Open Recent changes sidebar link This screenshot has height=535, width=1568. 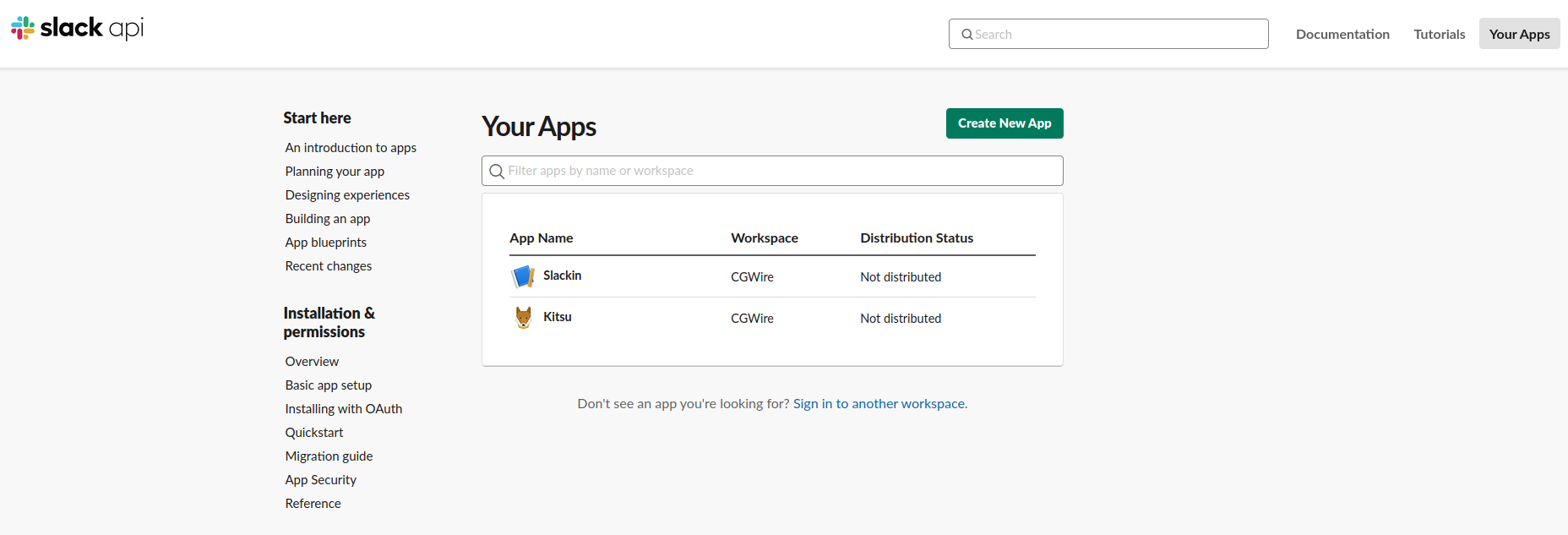coord(329,266)
